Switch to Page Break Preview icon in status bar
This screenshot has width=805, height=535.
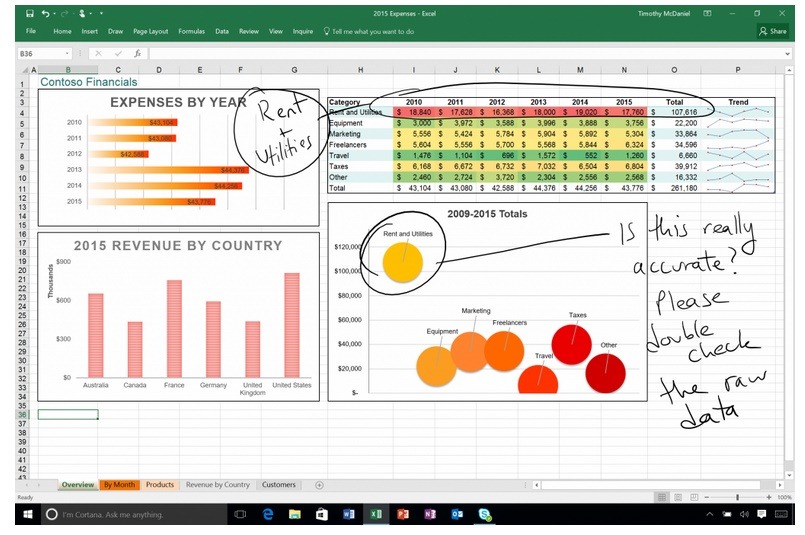coord(694,497)
